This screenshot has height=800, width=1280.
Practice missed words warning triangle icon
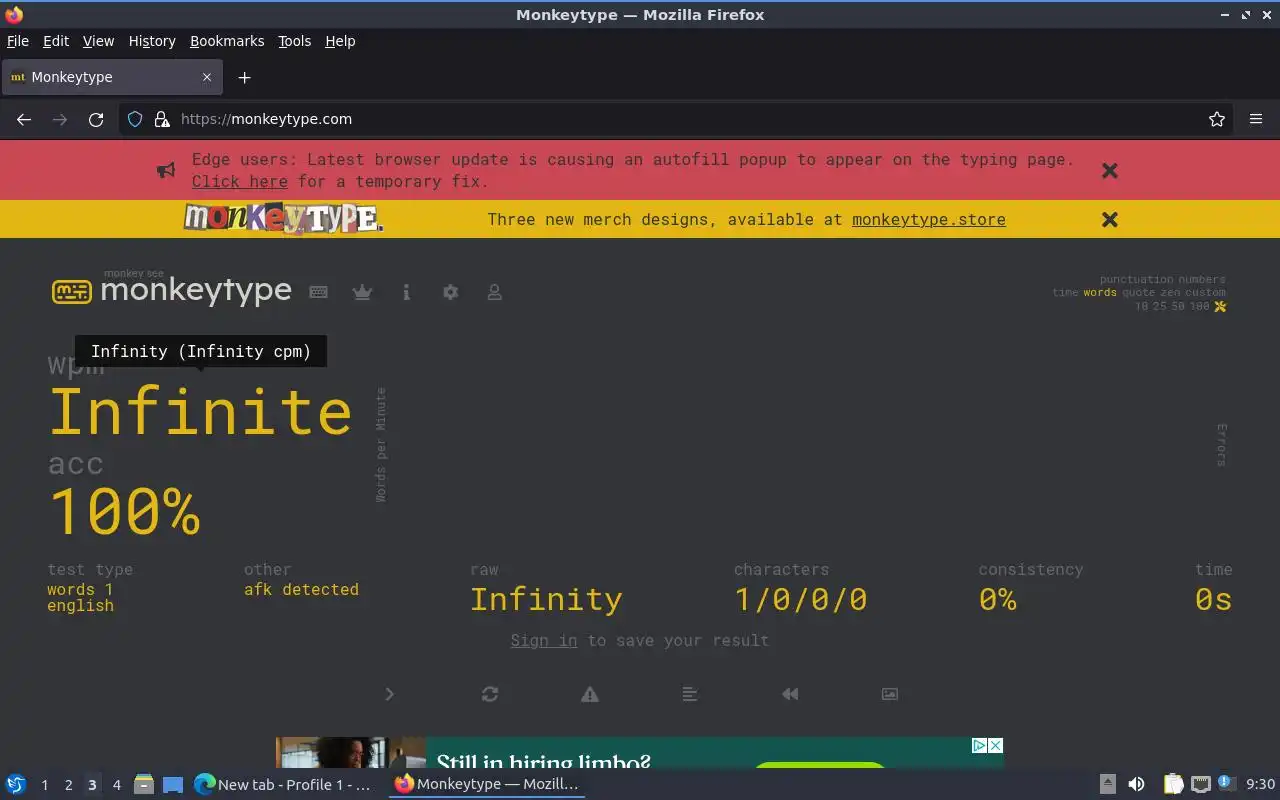point(590,694)
